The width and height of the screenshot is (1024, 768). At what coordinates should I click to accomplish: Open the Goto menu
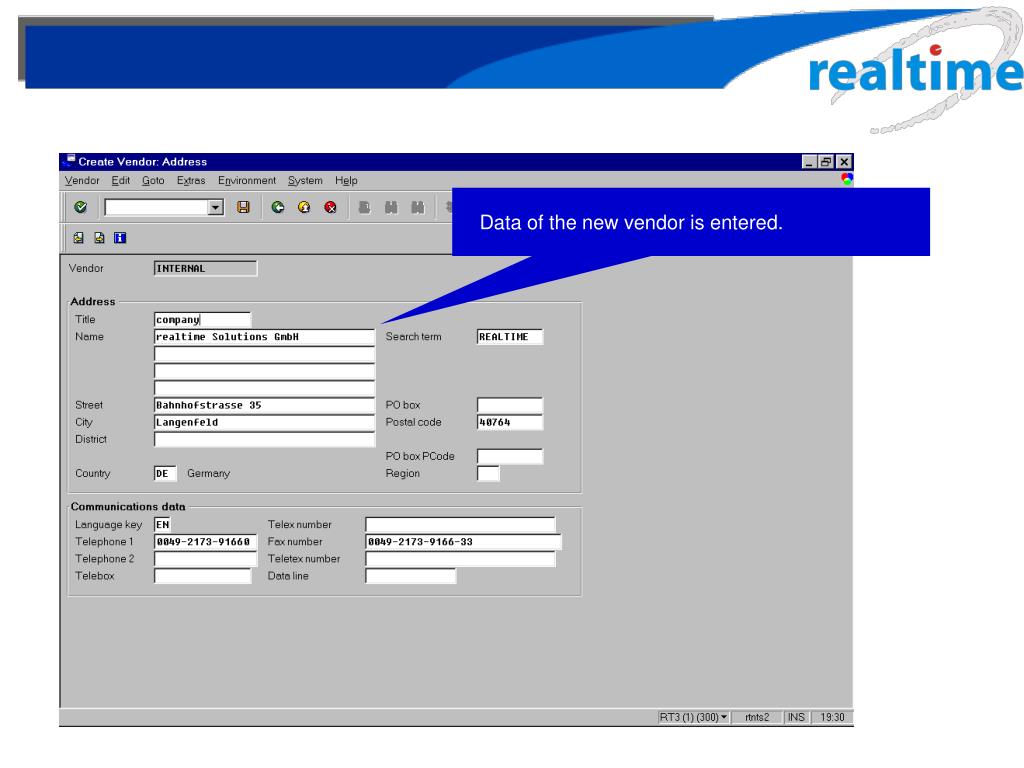point(153,180)
